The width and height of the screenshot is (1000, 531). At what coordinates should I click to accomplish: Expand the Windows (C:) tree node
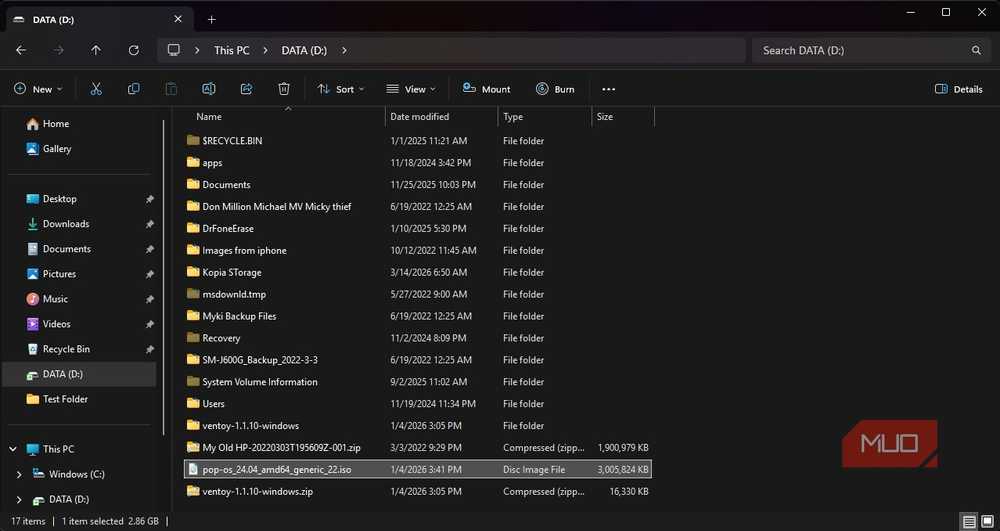[x=18, y=474]
